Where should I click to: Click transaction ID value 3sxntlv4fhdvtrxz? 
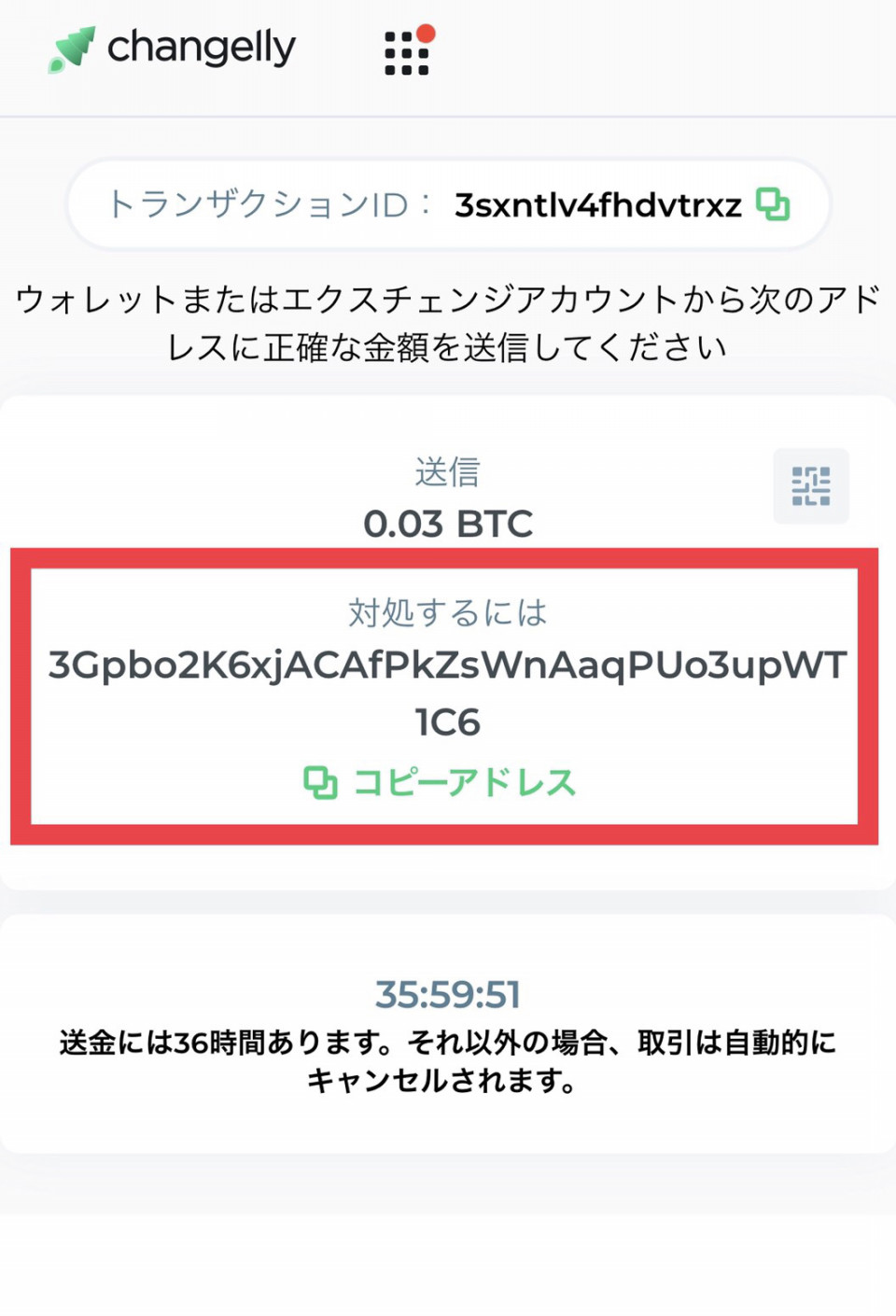tap(598, 204)
